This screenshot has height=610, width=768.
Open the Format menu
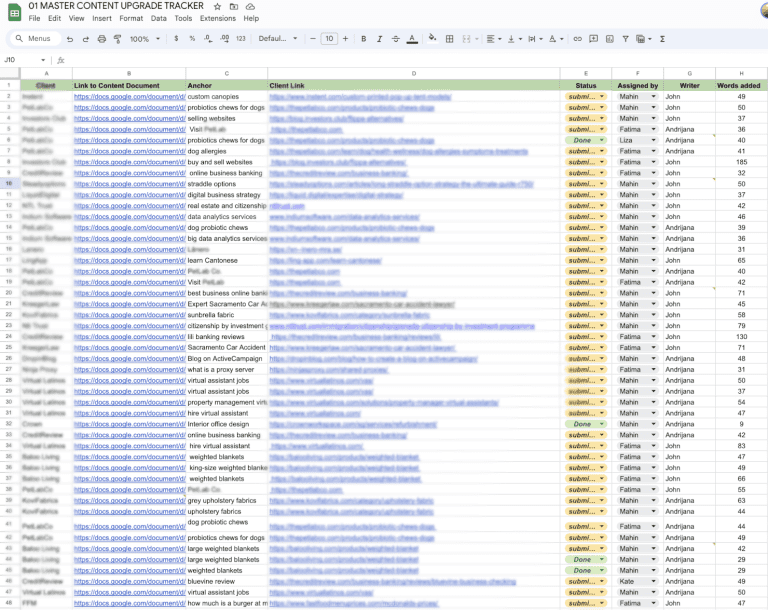click(x=131, y=19)
